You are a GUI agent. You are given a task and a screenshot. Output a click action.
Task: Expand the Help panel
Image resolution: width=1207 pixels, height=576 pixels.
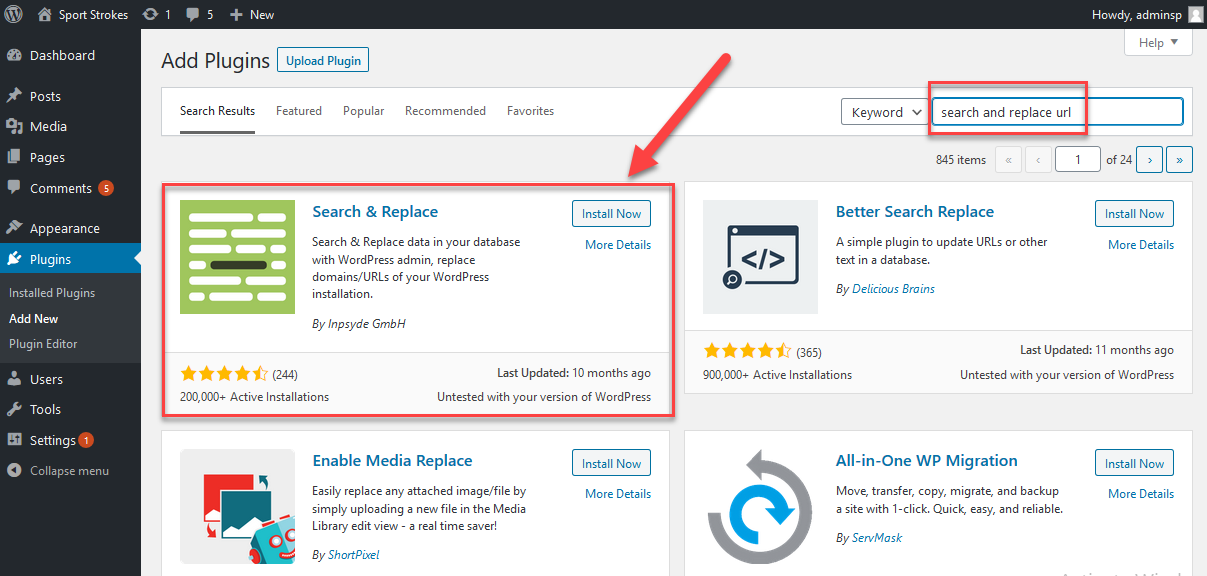1157,42
